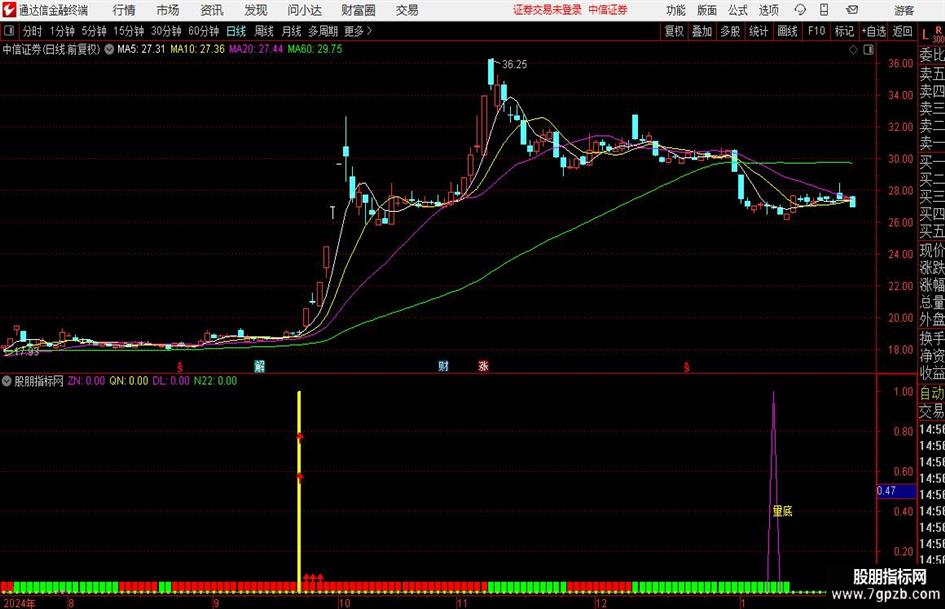Open the 市场 menu
945x609 pixels.
[x=168, y=10]
